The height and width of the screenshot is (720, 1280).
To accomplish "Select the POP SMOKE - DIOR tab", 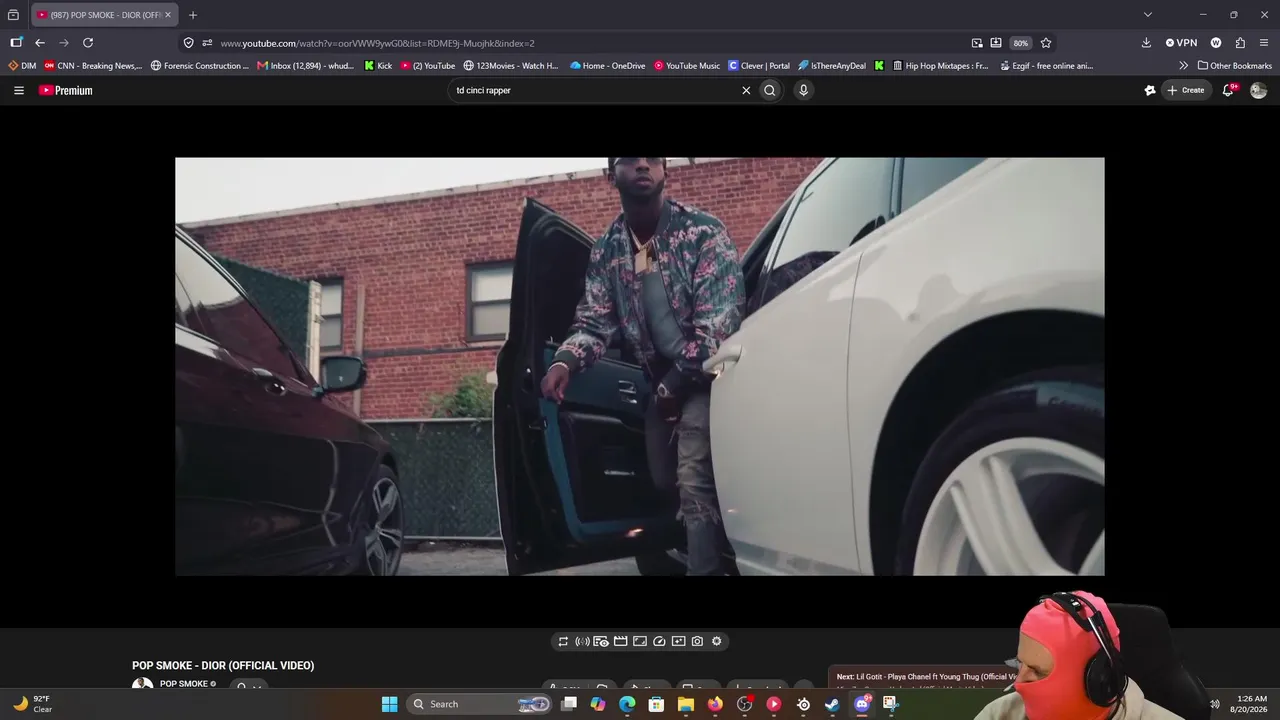I will click(104, 15).
